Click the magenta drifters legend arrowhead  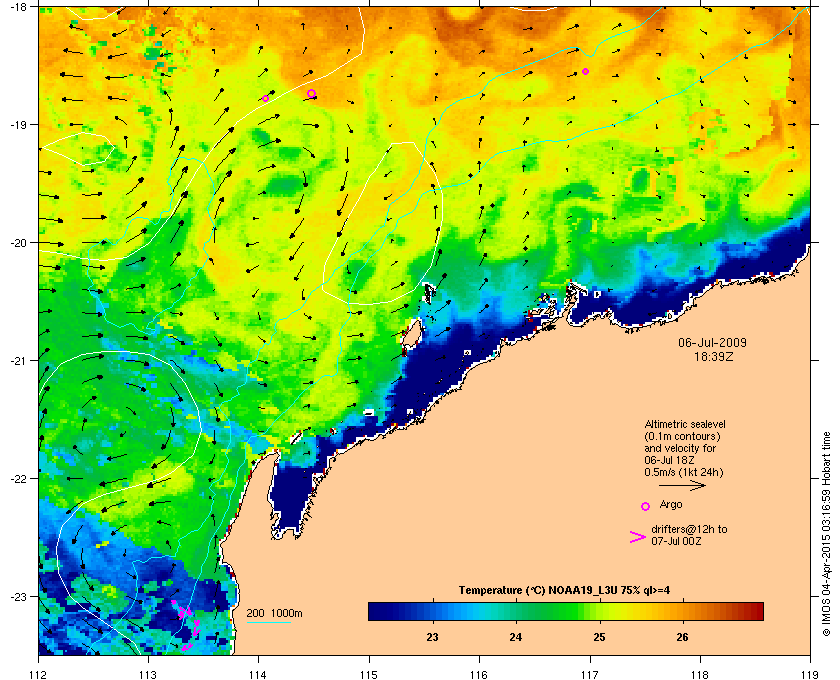(x=638, y=537)
